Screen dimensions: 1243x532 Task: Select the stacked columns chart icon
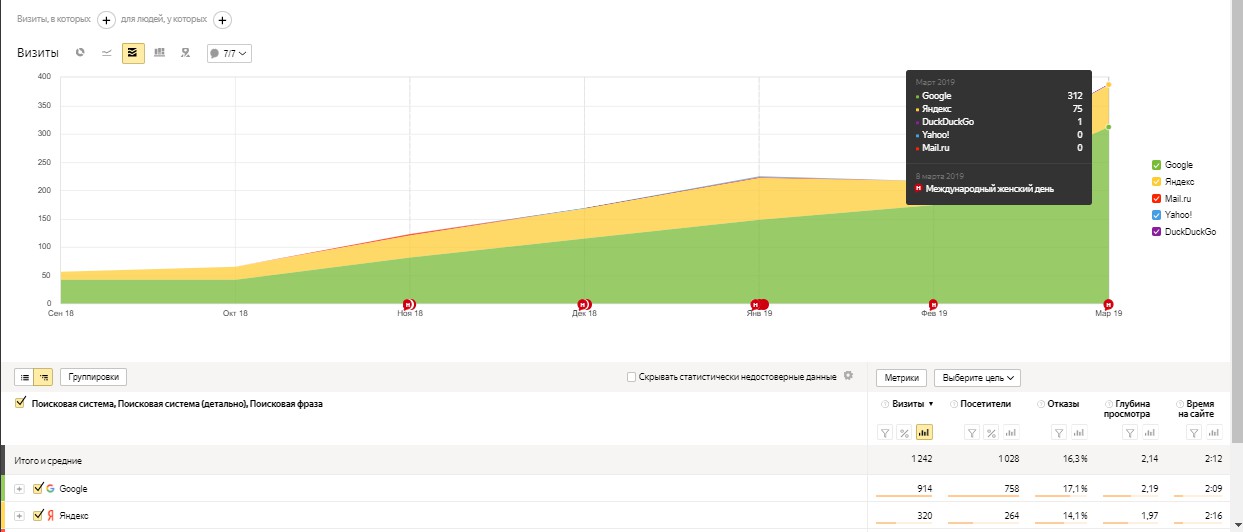pos(159,53)
